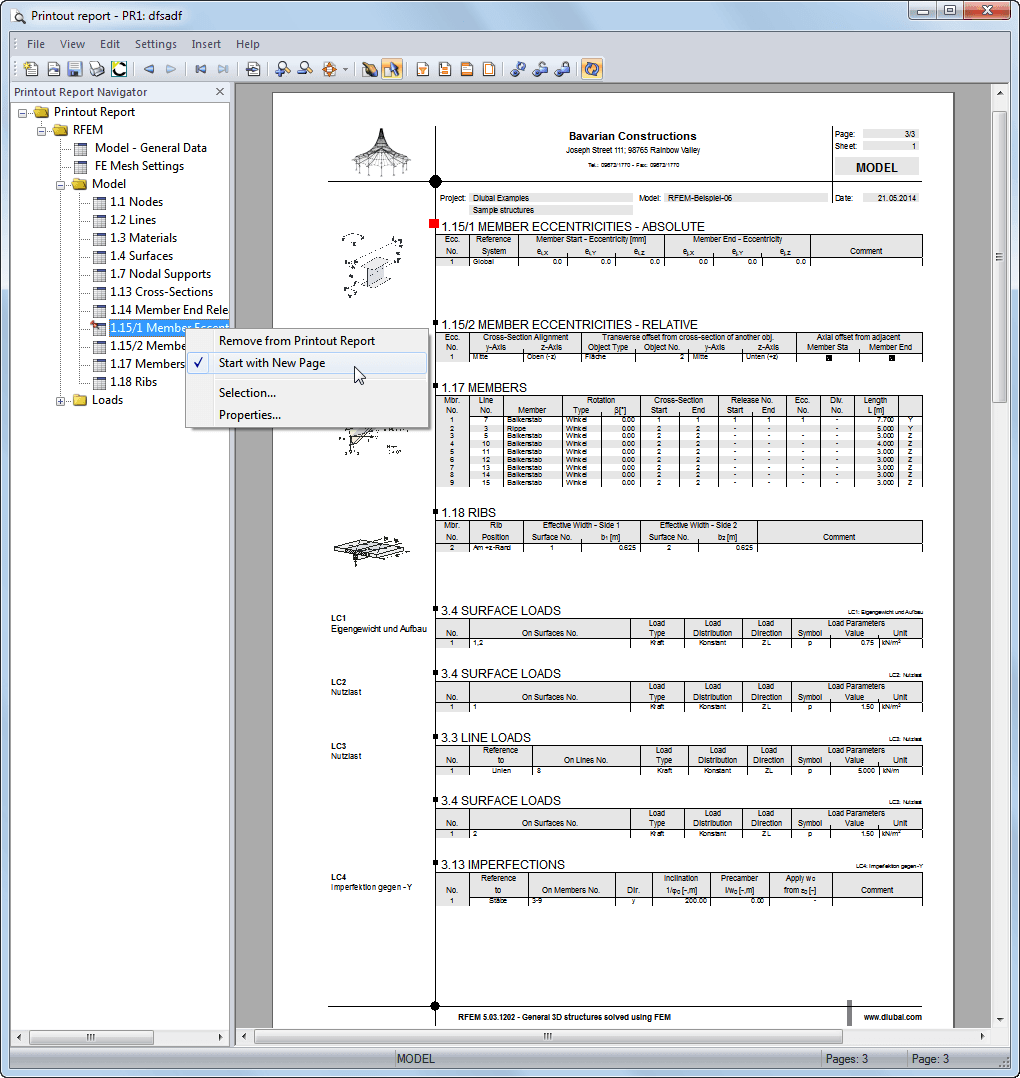Click the third orange page header icon
Screen dimensions: 1020x1078
pyautogui.click(x=467, y=69)
